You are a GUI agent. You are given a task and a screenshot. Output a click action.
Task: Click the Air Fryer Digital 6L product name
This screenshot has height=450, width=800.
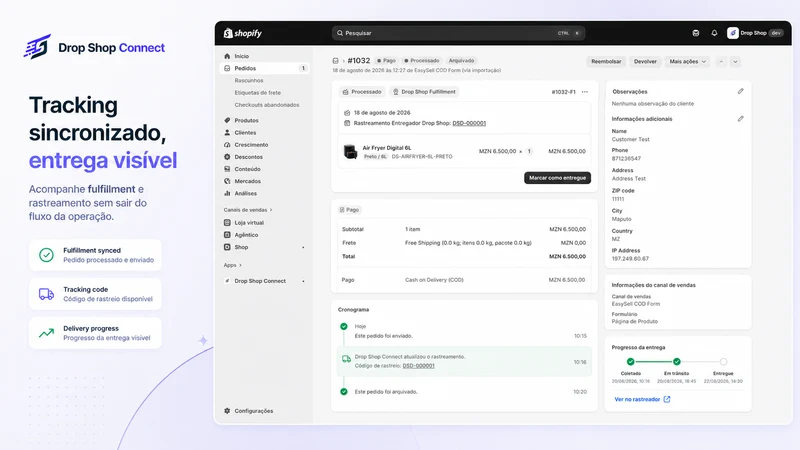[x=387, y=148]
